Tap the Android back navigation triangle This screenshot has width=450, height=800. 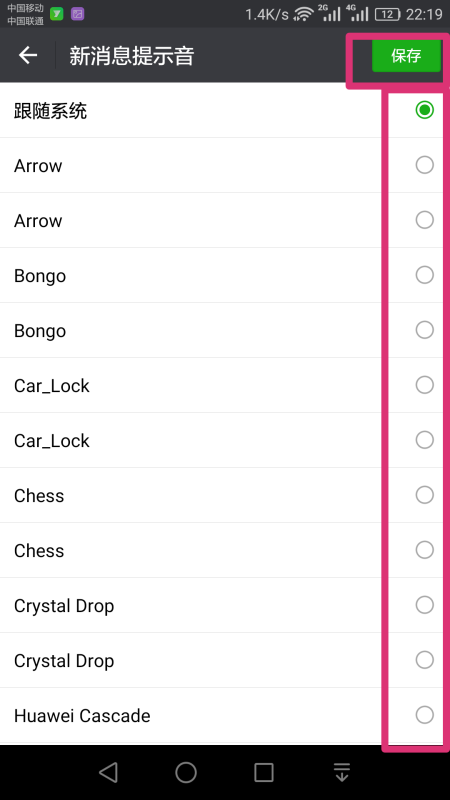pos(109,772)
